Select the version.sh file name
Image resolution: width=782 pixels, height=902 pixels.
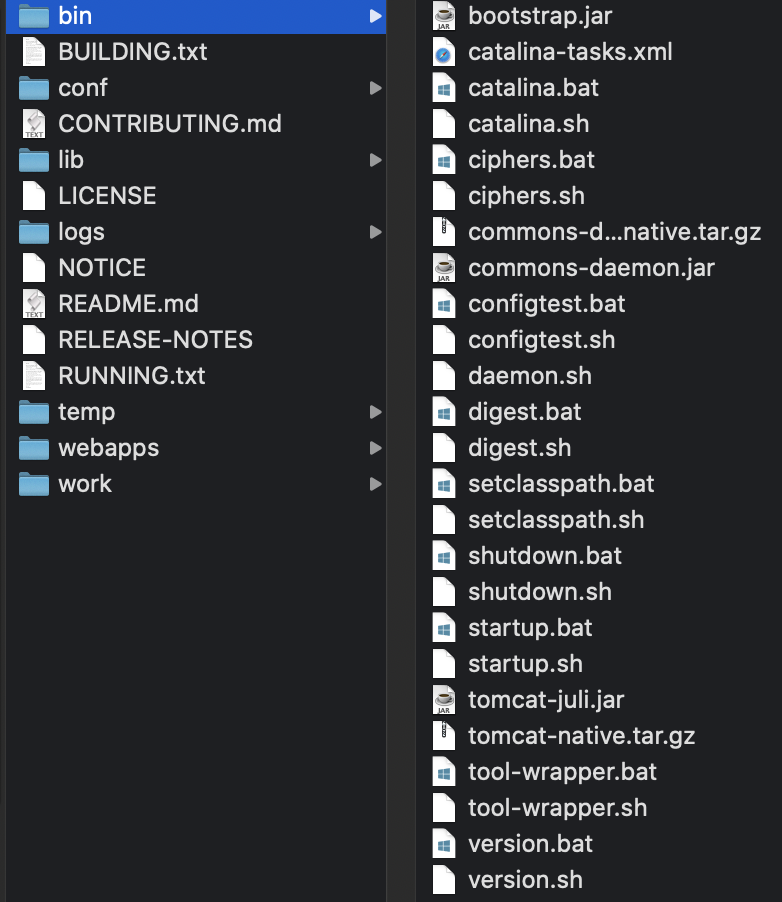click(525, 880)
